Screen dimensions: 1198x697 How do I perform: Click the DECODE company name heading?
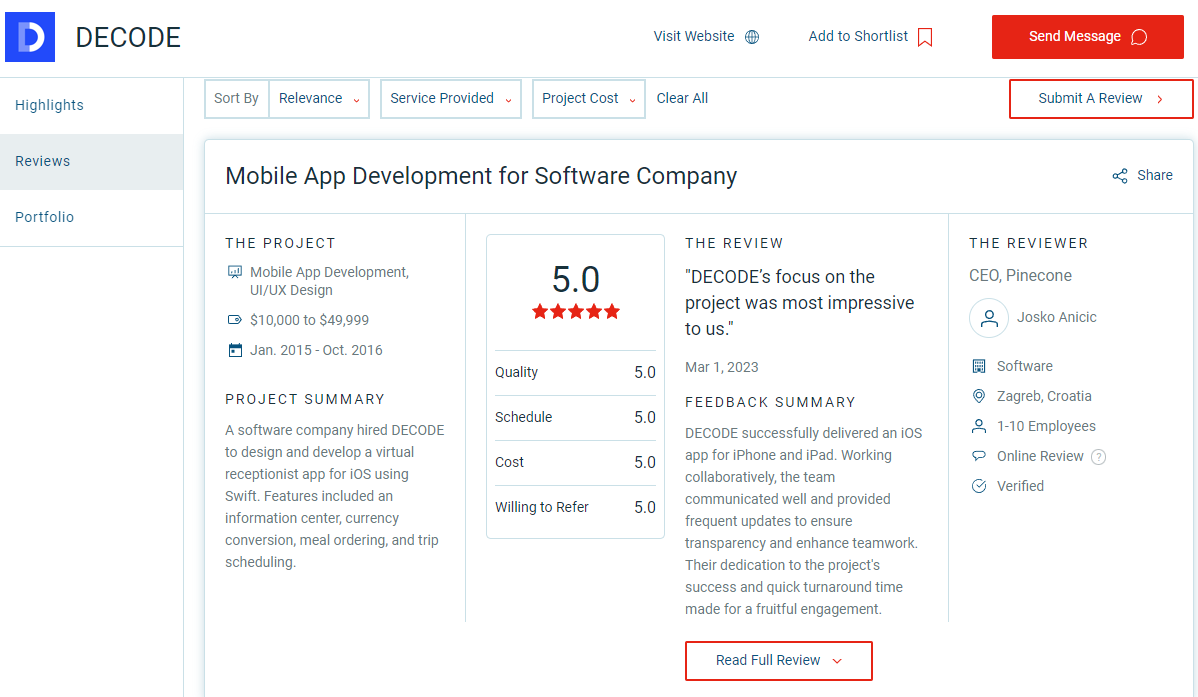coord(128,37)
